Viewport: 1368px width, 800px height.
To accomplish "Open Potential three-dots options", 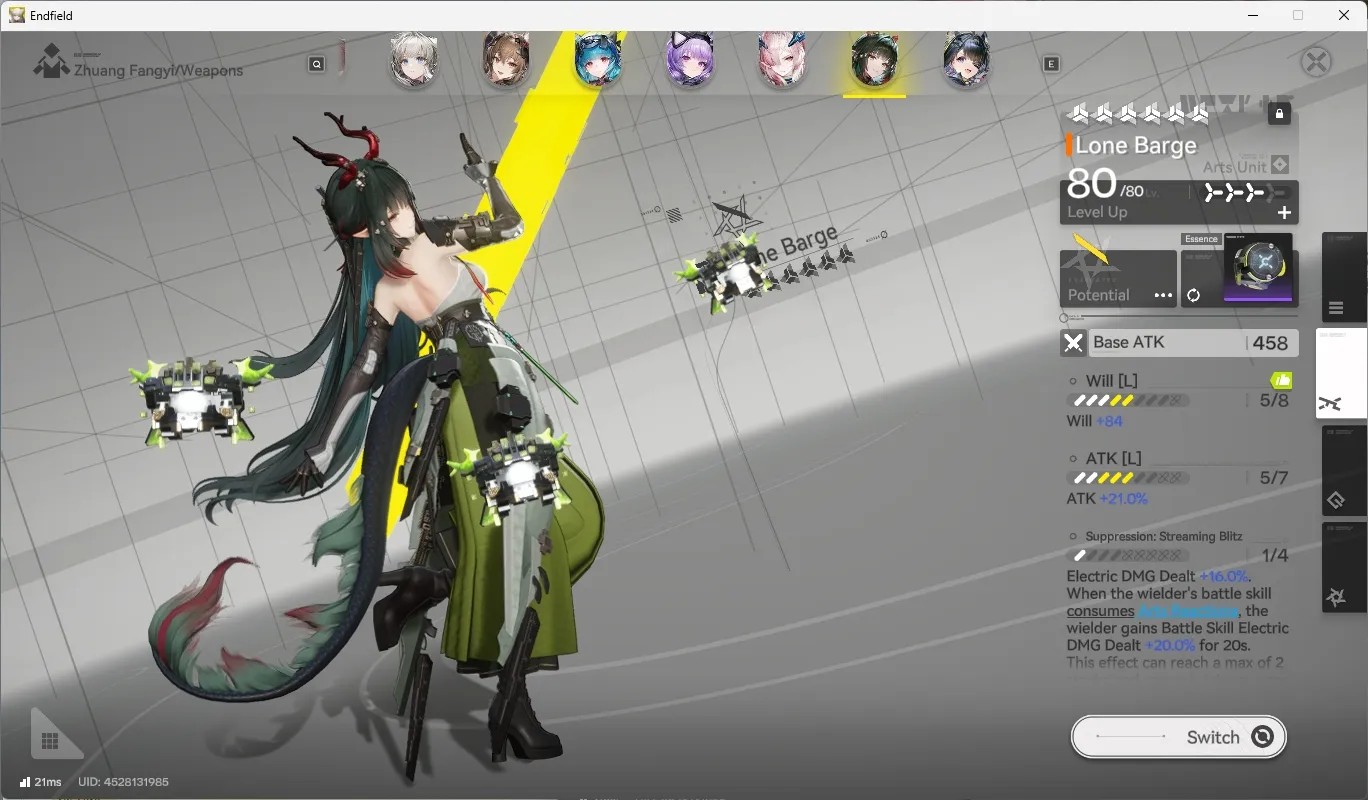I will pyautogui.click(x=1163, y=295).
